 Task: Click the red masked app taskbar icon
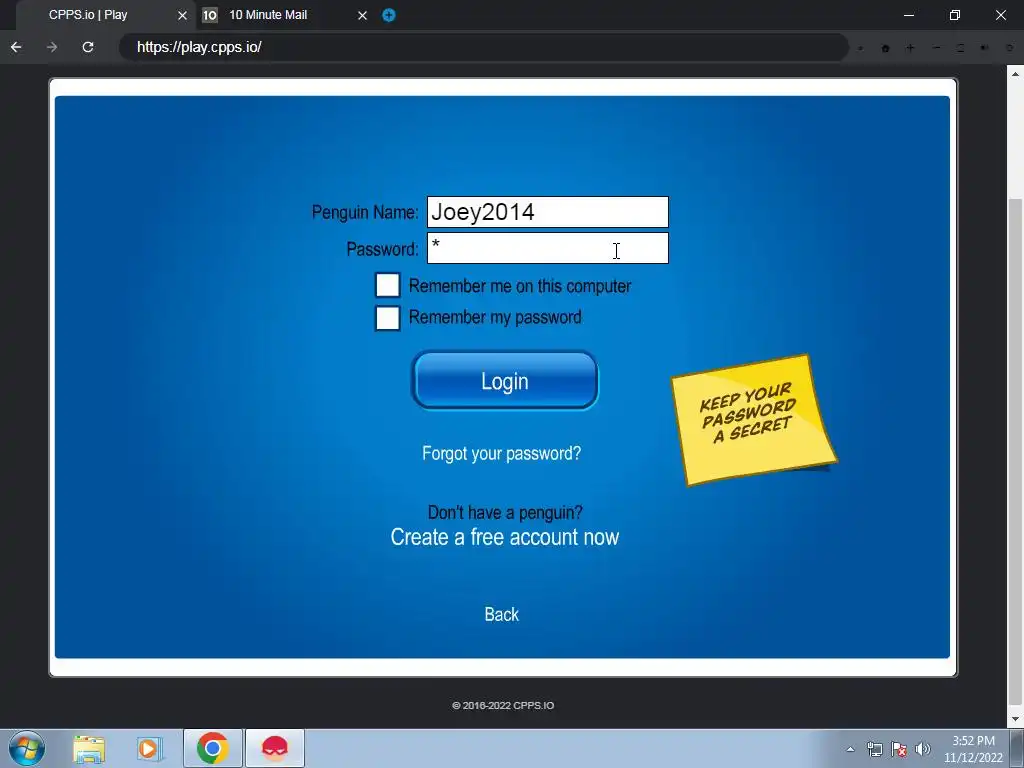275,748
